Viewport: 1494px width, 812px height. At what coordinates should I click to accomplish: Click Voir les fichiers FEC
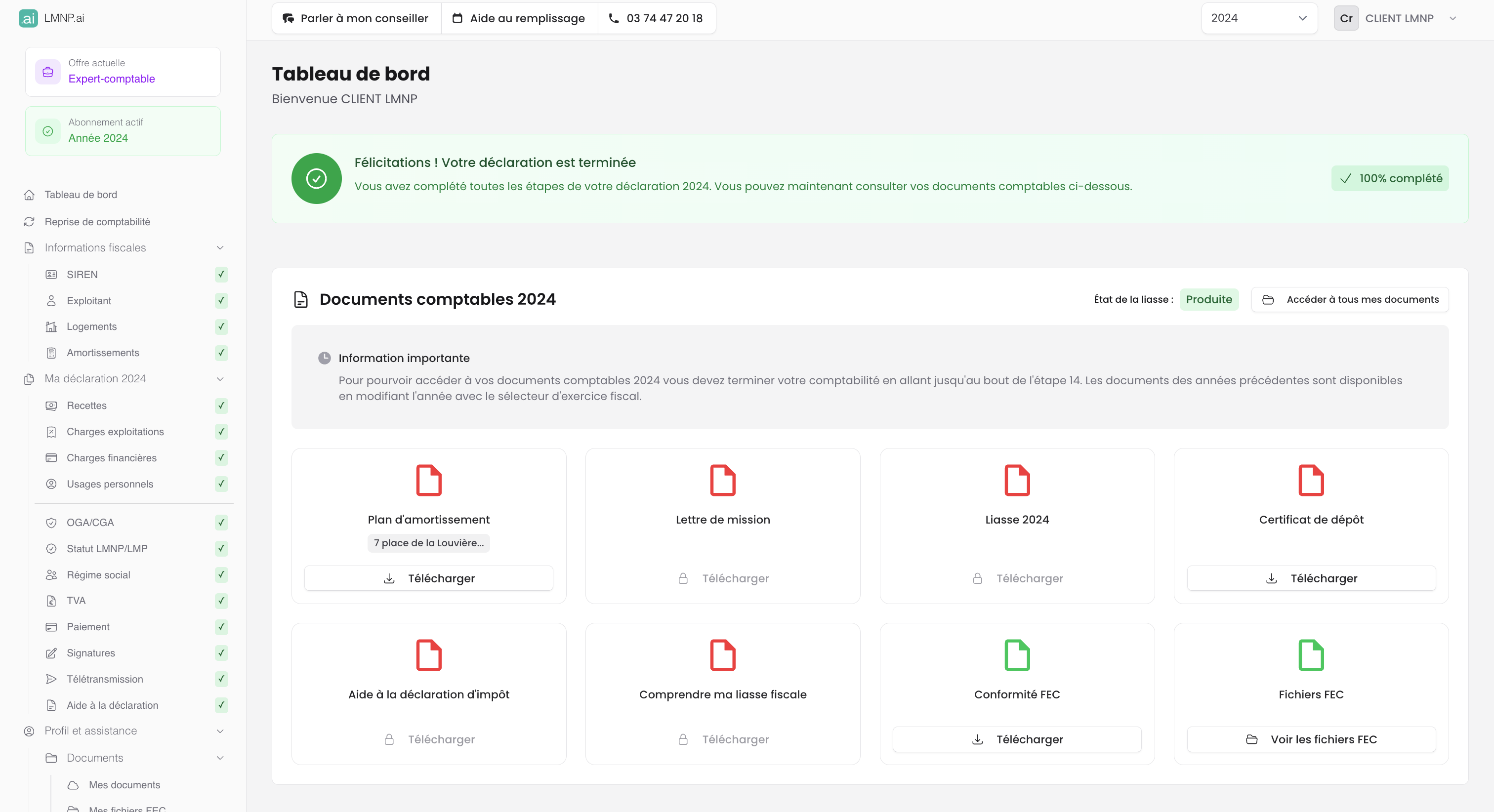[1311, 739]
